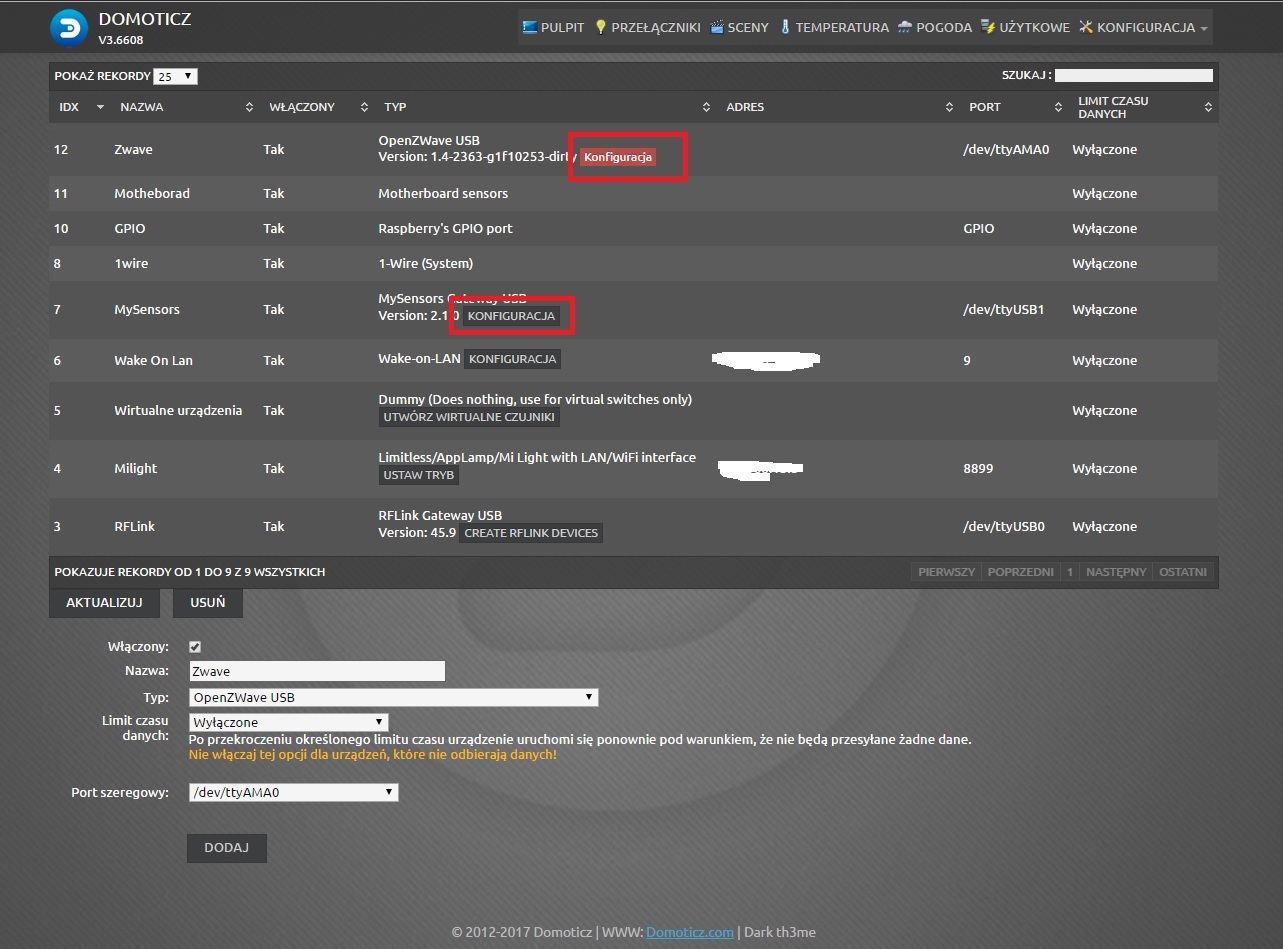Click page 1 pagination button
Screen dimensions: 1283x949
point(1069,572)
